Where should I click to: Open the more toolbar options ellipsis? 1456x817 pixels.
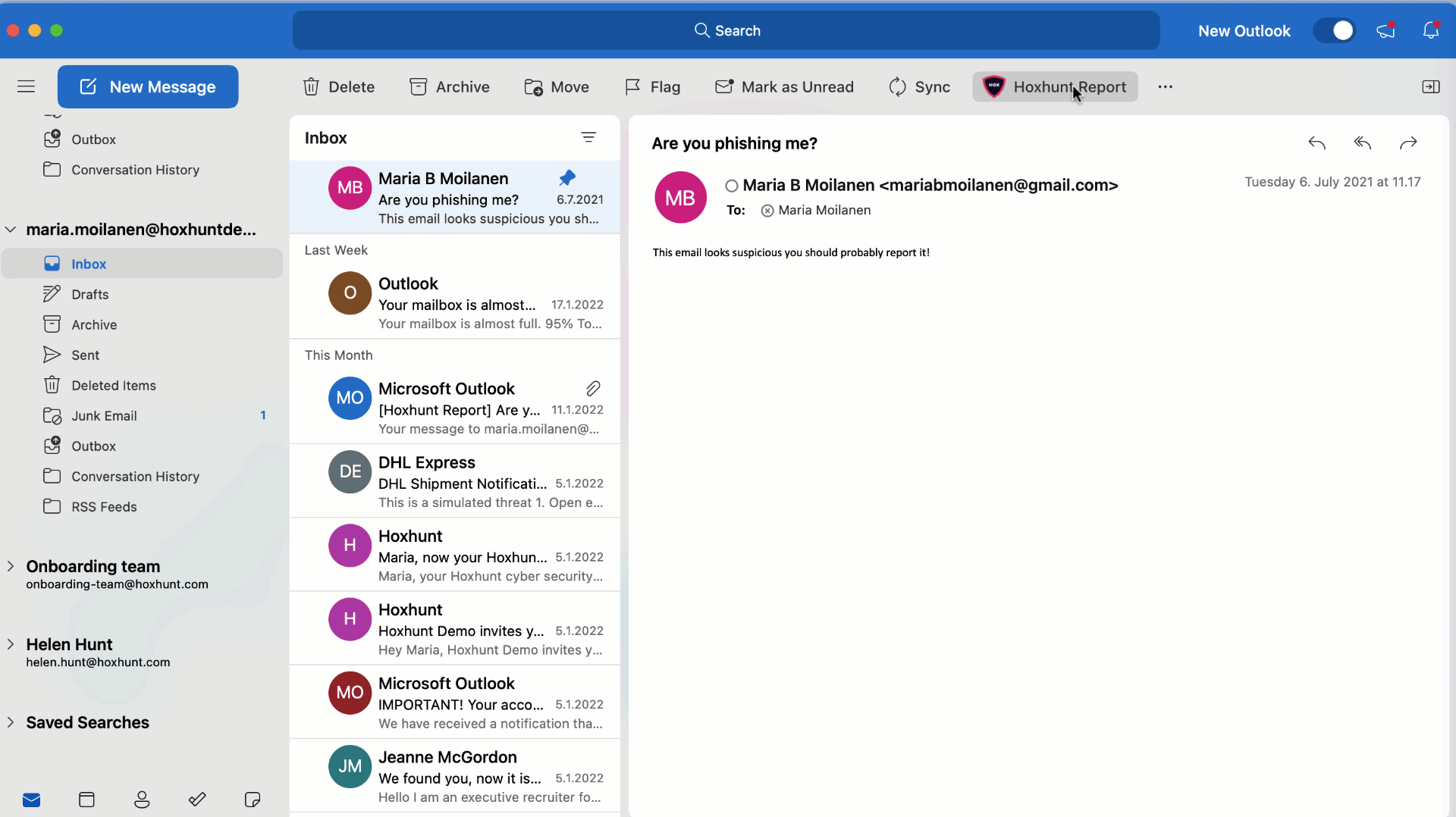tap(1166, 86)
